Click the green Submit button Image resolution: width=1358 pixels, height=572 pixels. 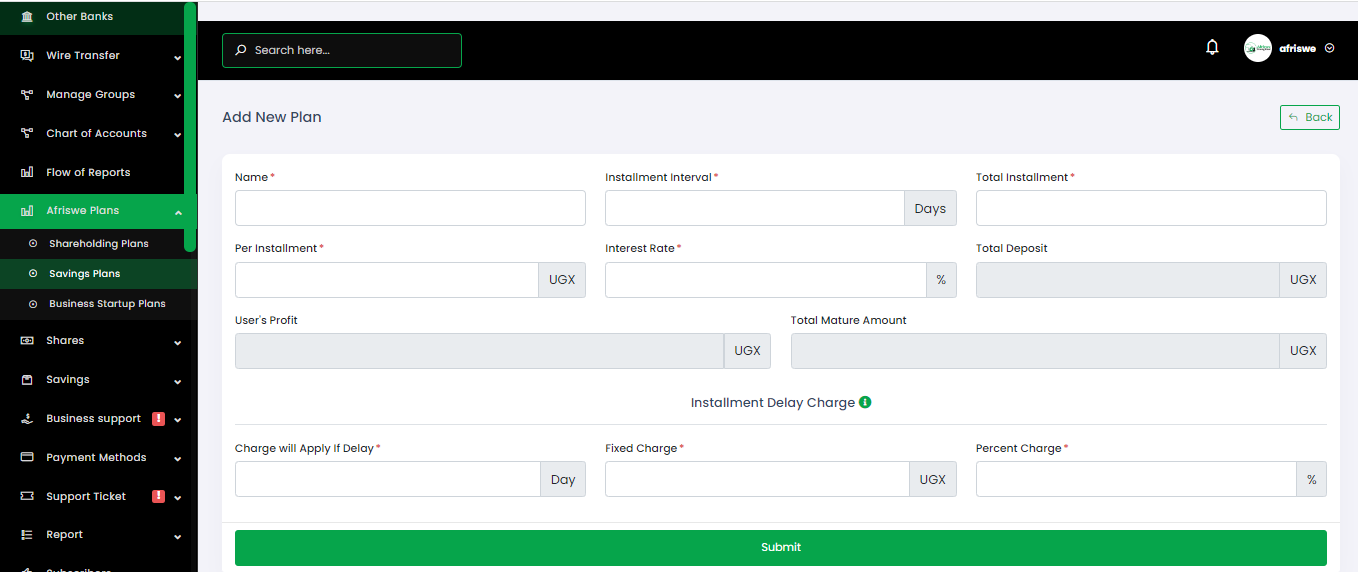tap(781, 548)
